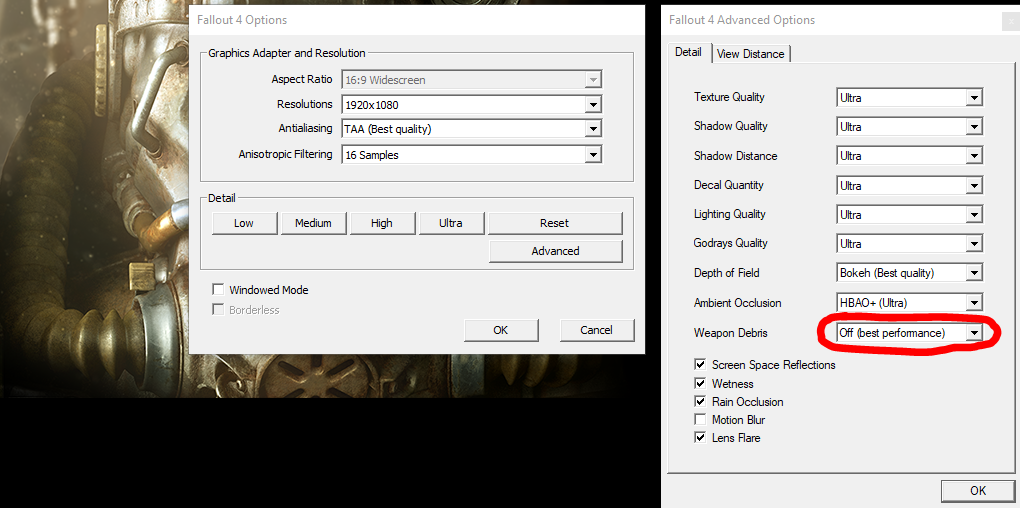This screenshot has height=508, width=1020.
Task: Open the Resolutions dropdown showing 1920x1080
Action: 472,104
